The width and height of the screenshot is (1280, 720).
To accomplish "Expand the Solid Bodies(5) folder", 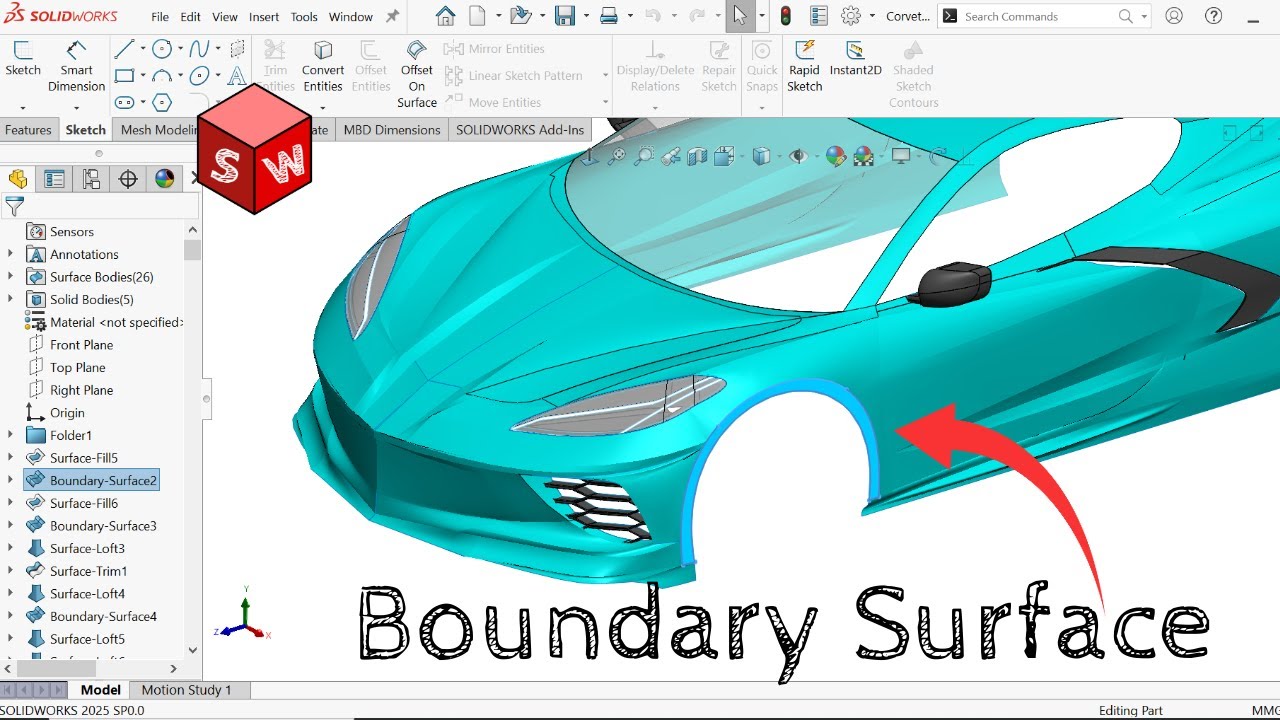I will (x=10, y=299).
